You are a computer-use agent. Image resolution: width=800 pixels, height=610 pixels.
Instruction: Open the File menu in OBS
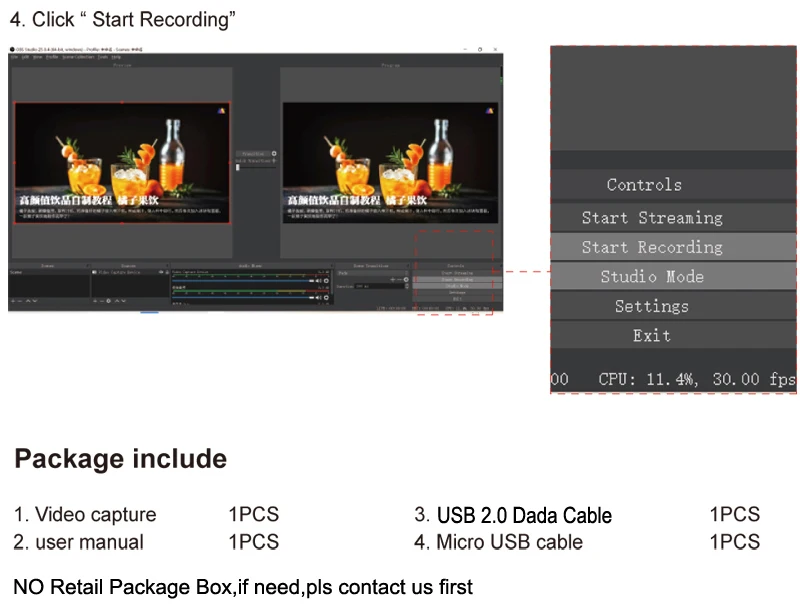tap(14, 57)
